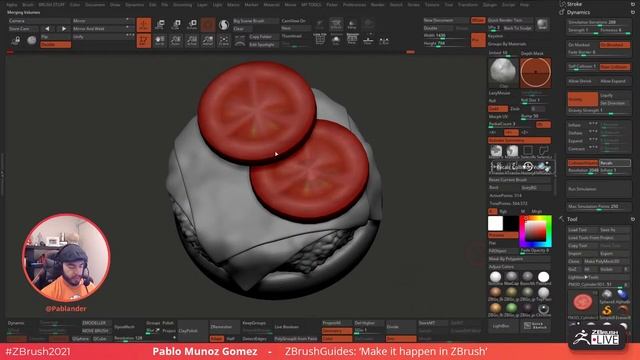Click the Copy Folder button

[264, 36]
